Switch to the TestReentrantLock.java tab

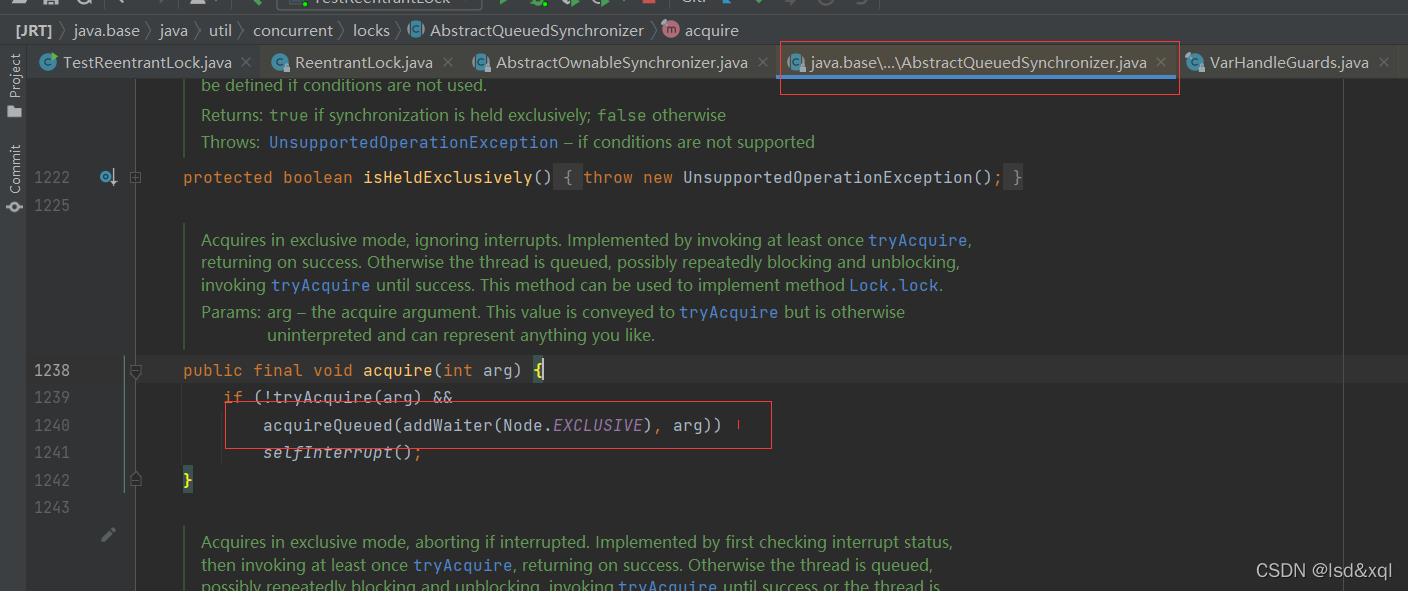click(147, 62)
